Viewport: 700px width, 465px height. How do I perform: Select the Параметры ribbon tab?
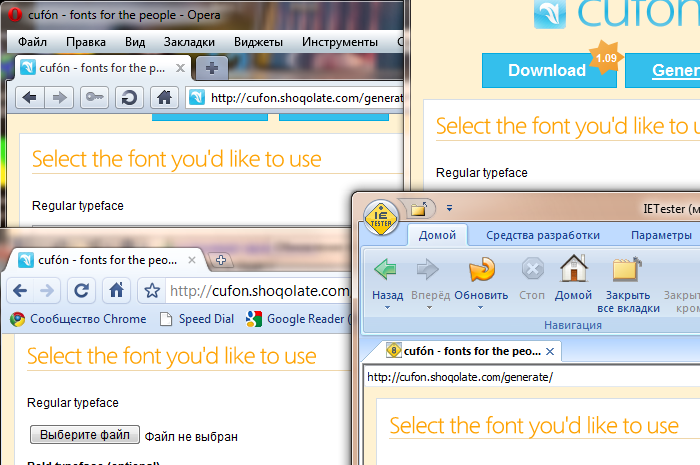pos(661,235)
